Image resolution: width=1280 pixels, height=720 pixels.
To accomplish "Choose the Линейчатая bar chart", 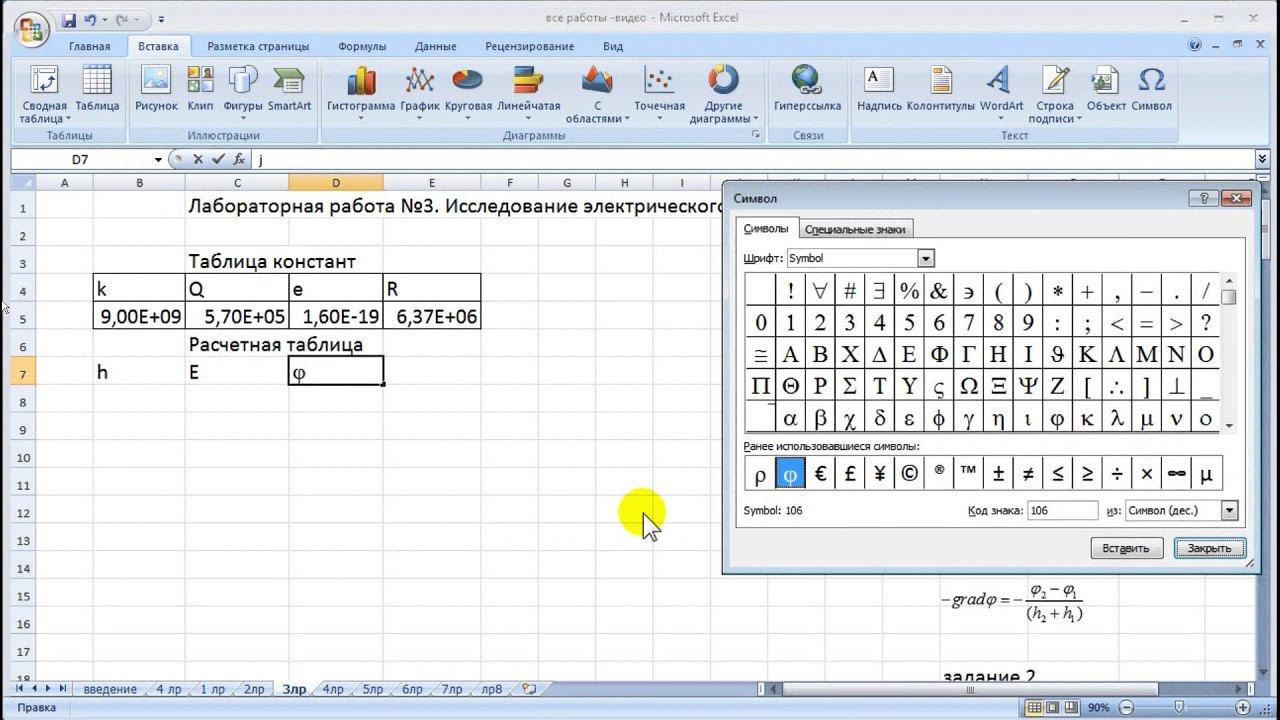I will tap(528, 94).
